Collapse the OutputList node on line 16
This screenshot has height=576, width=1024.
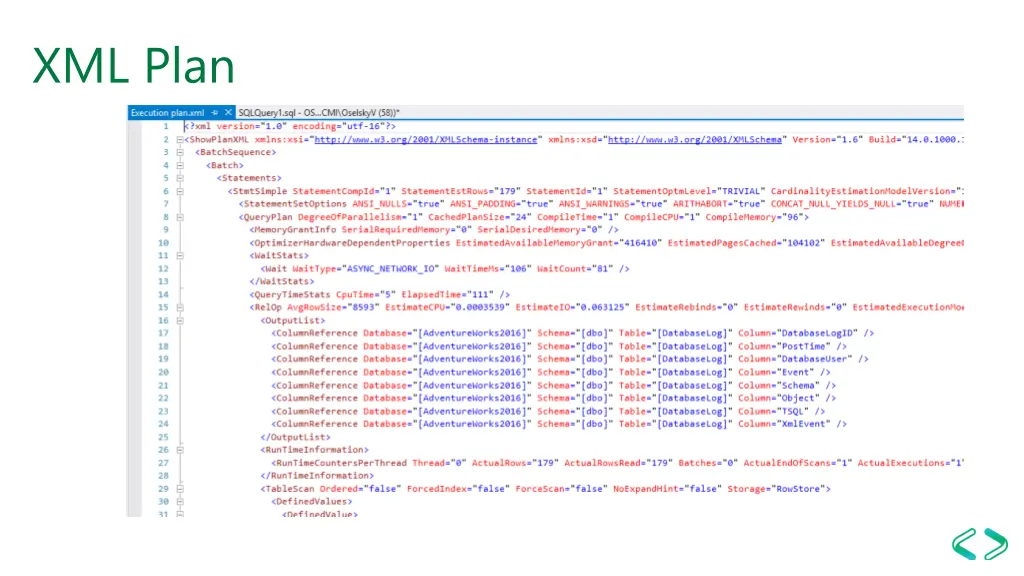[179, 320]
